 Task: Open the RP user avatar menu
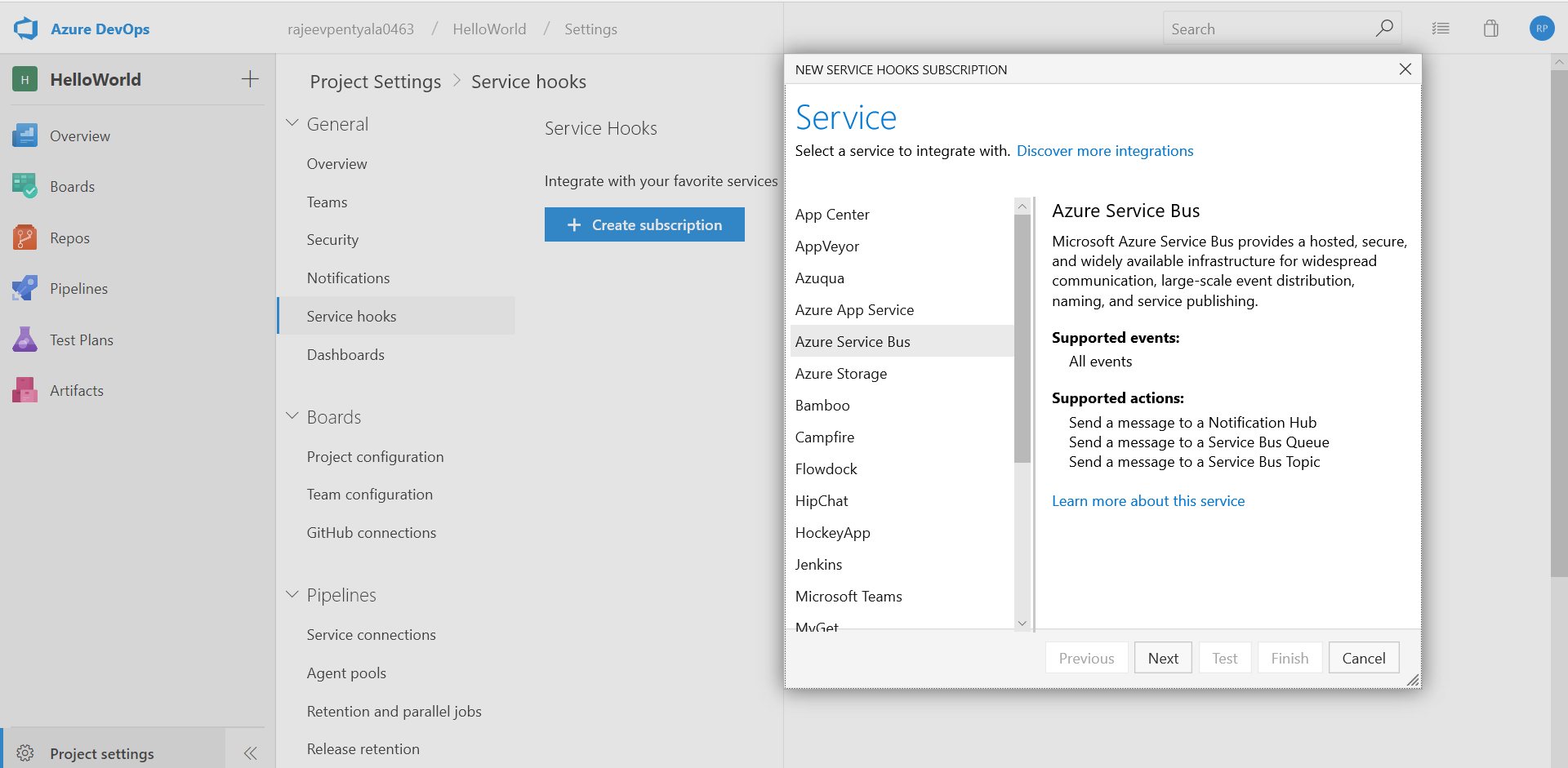tap(1542, 29)
